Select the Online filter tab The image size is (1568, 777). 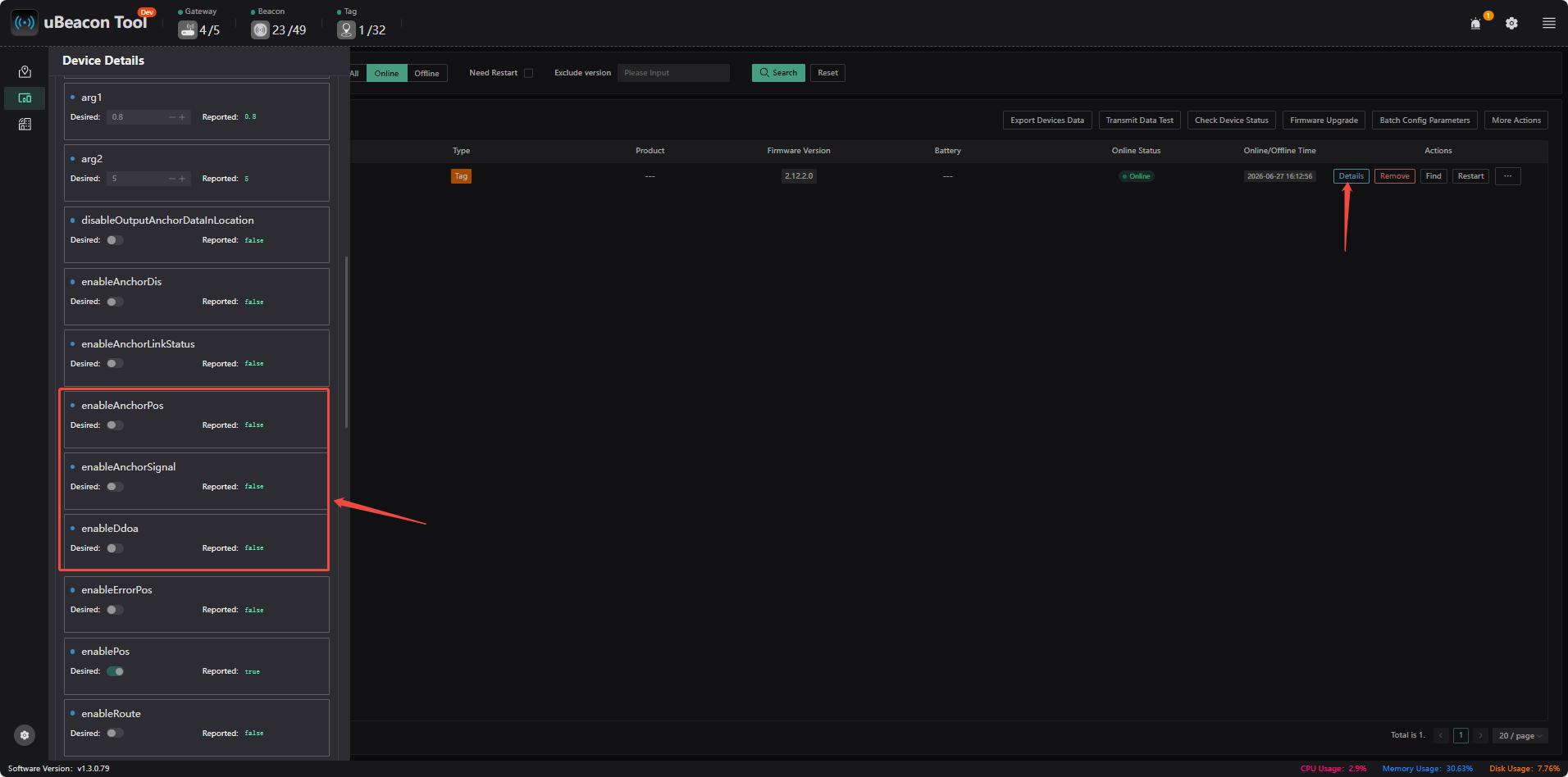[386, 73]
